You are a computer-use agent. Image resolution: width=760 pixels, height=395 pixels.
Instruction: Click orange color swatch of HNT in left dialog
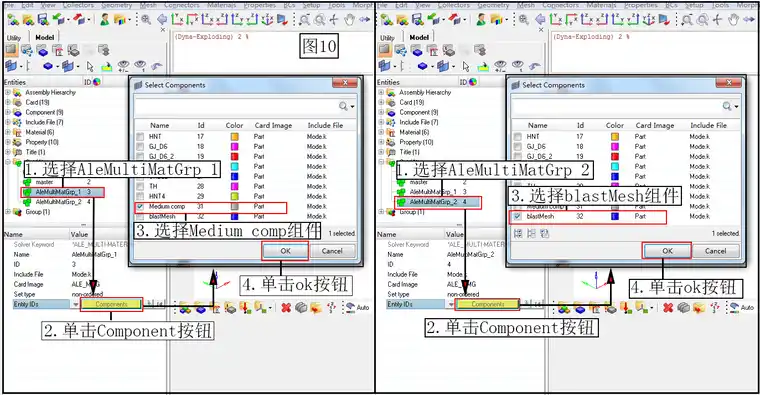click(235, 137)
